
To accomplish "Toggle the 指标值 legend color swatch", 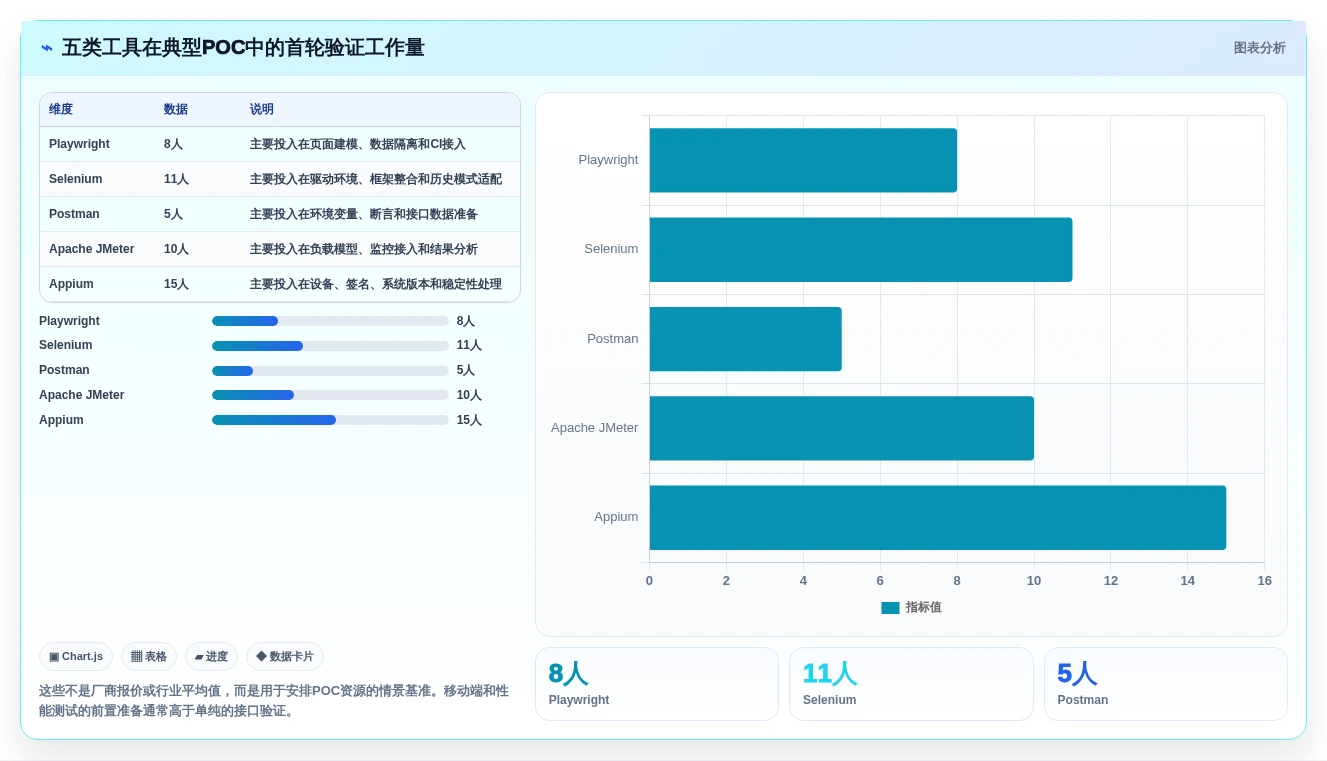I will [890, 608].
